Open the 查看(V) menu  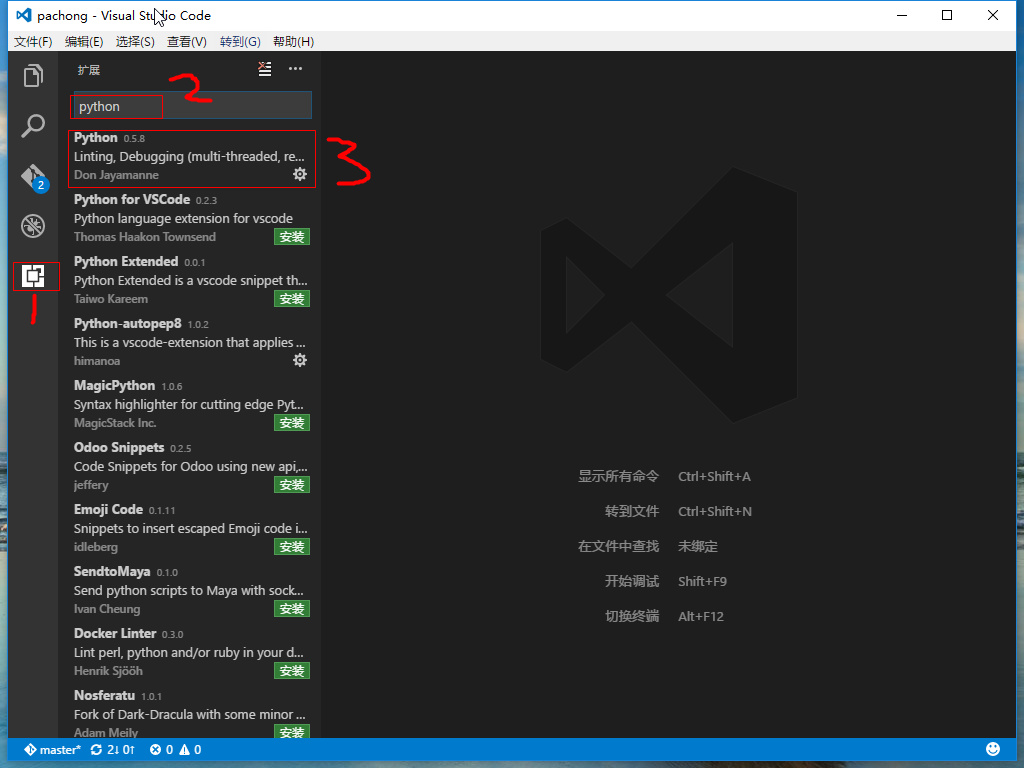point(186,41)
